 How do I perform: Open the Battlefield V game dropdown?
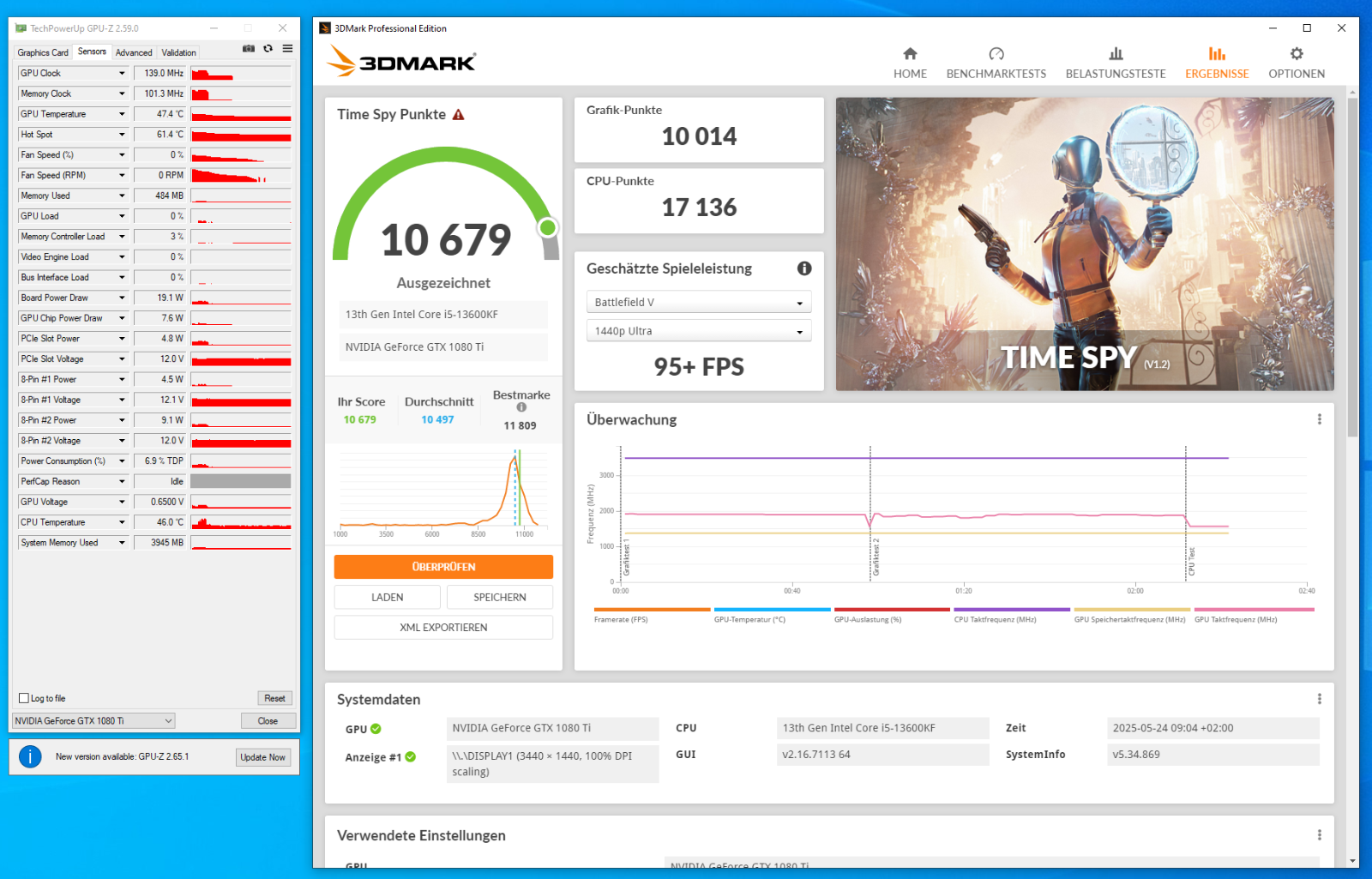[x=699, y=303]
